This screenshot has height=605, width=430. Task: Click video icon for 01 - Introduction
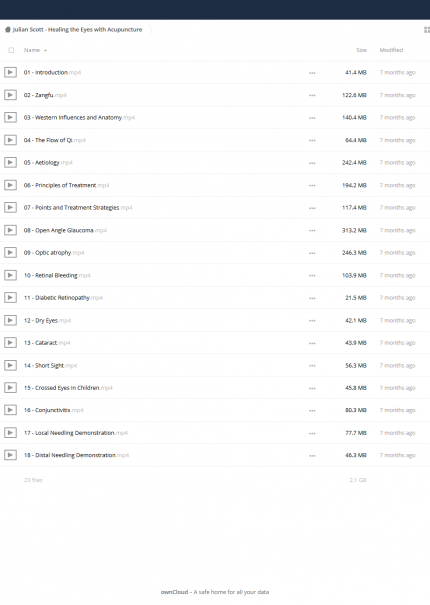tap(10, 72)
